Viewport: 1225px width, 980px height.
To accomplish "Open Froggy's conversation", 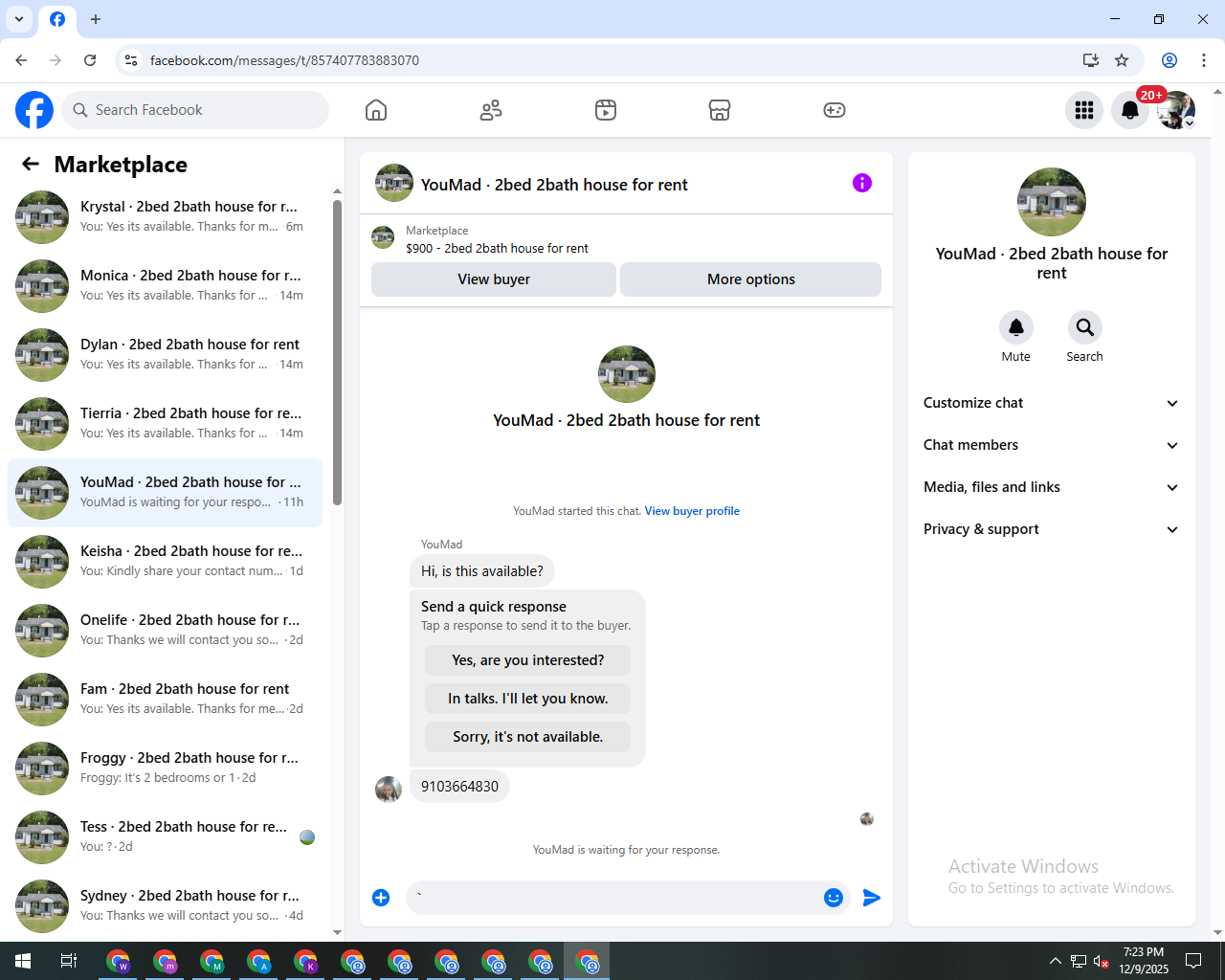I will coord(165,768).
